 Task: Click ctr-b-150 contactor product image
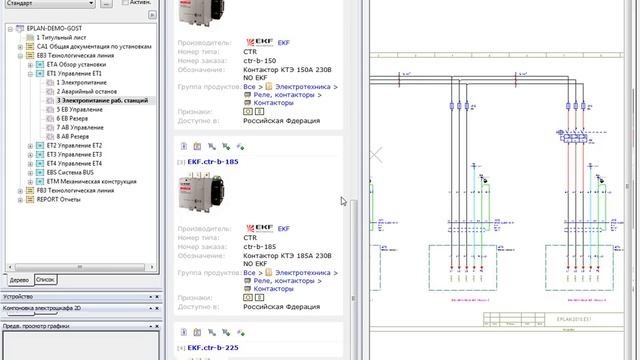pos(201,12)
